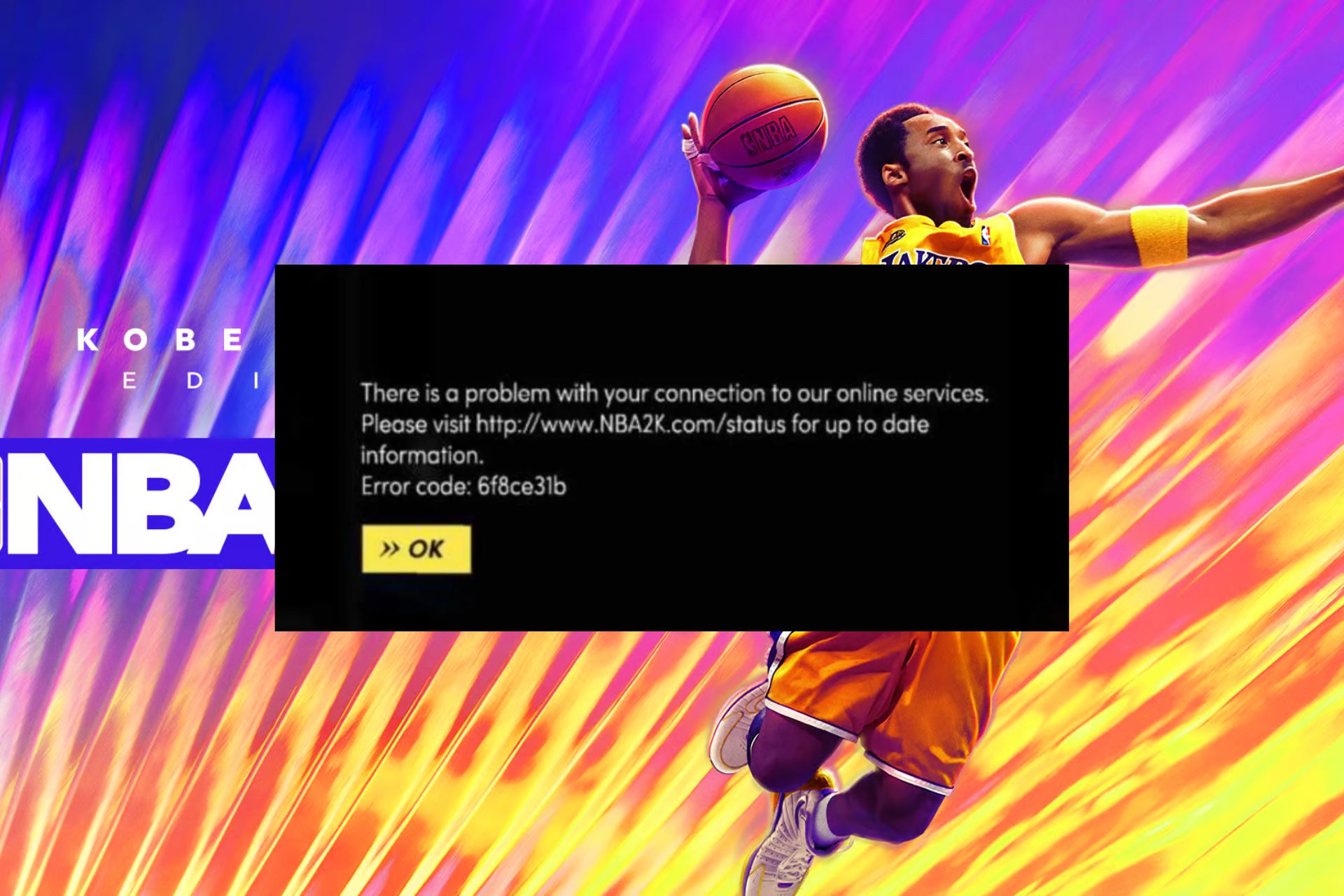1344x896 pixels.
Task: Click the KOBE title text
Action: click(x=160, y=340)
